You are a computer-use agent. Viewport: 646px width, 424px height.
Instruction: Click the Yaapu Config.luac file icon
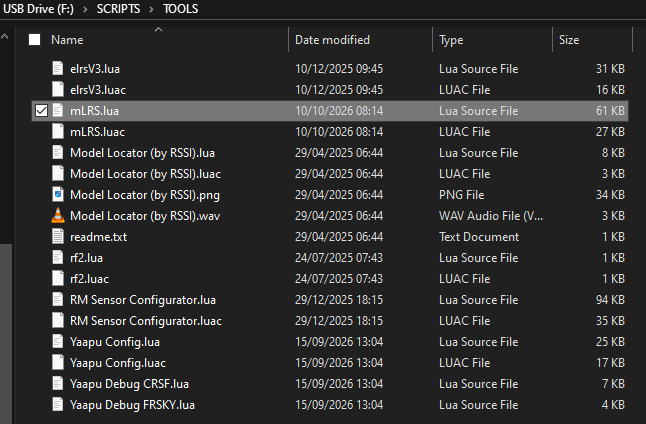tap(58, 363)
